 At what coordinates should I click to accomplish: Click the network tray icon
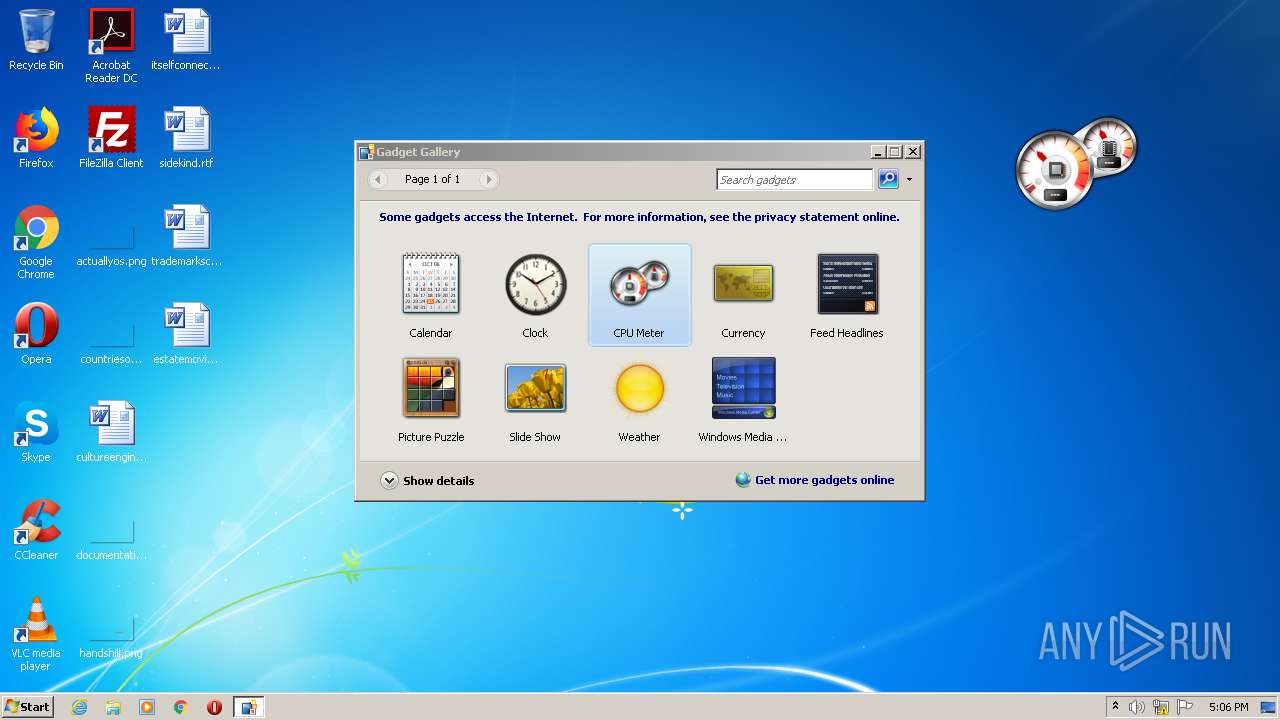point(1161,707)
